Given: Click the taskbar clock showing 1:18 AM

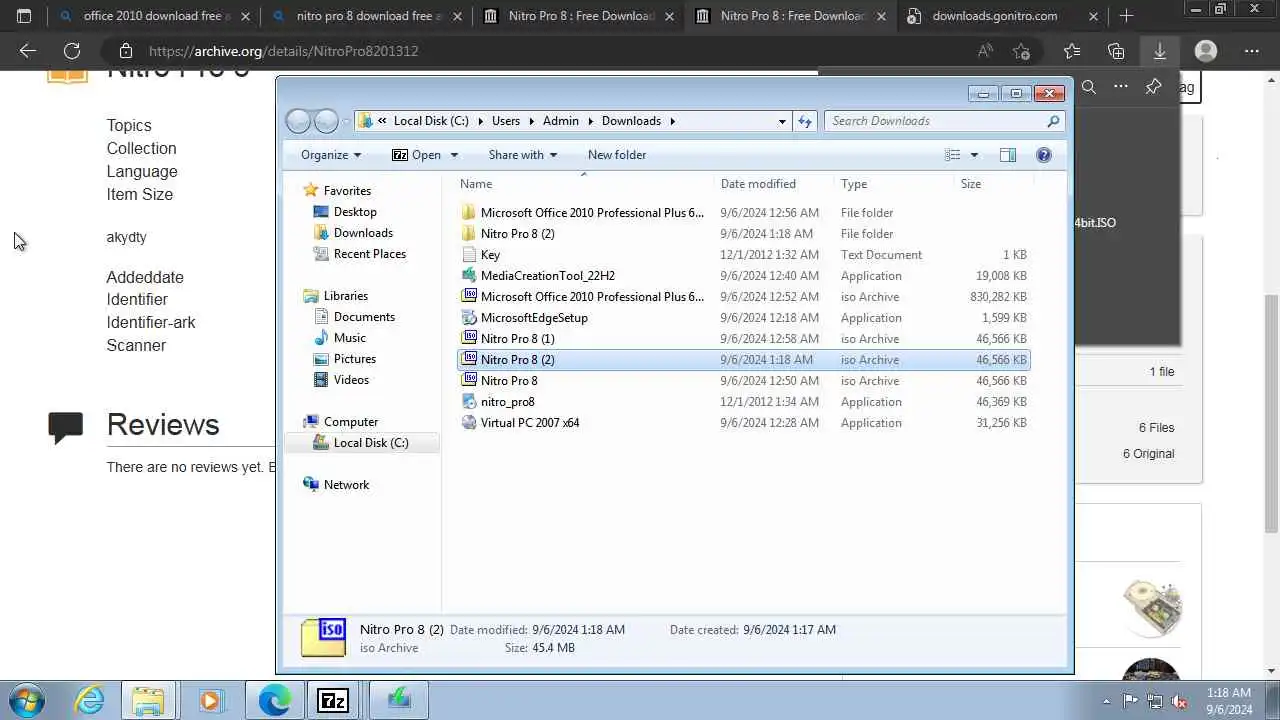Looking at the screenshot, I should (x=1228, y=701).
